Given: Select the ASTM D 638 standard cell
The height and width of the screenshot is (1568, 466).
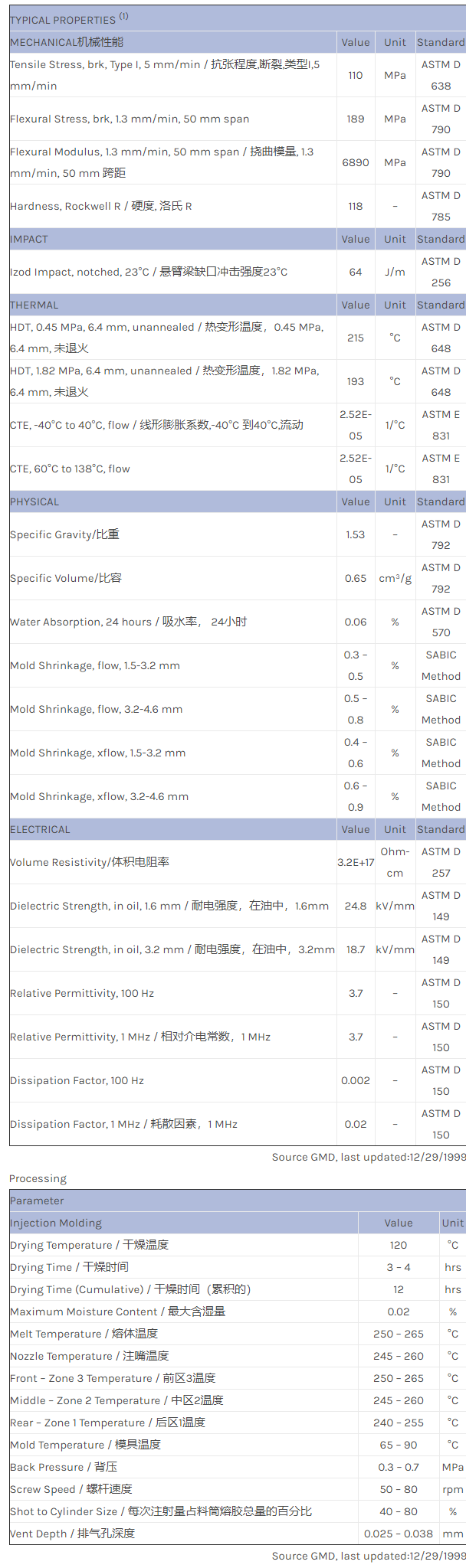Looking at the screenshot, I should click(x=441, y=75).
